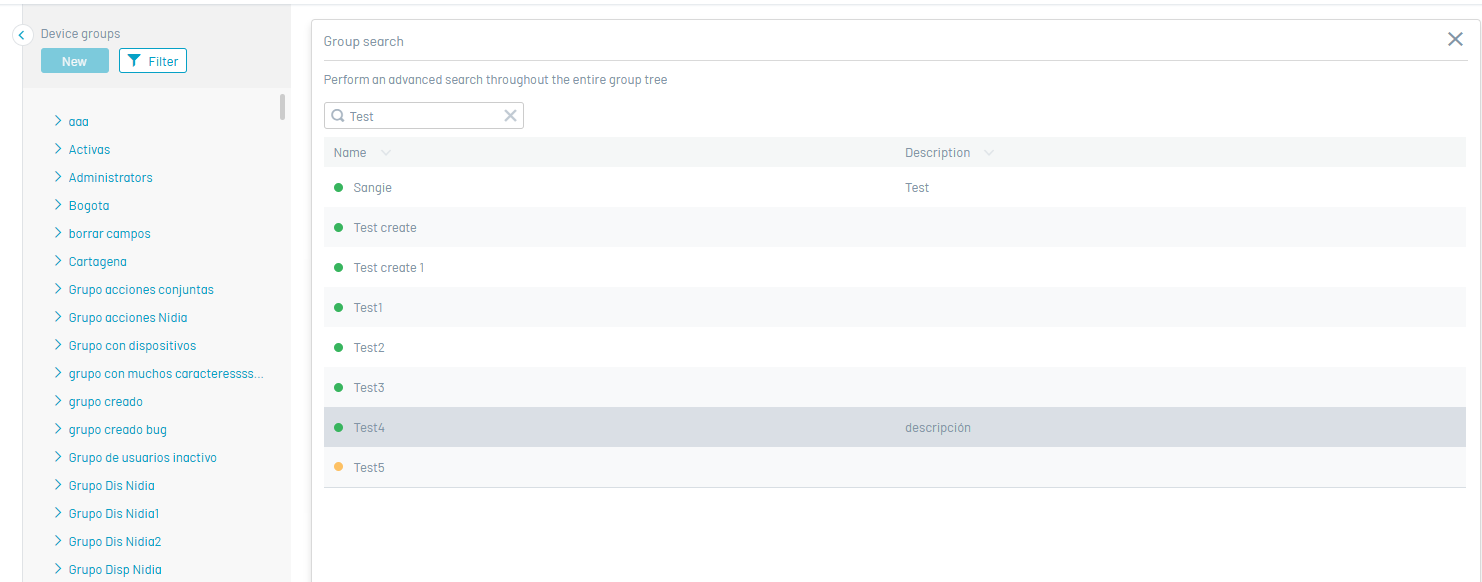The image size is (1482, 582).
Task: Click the magnifier icon in search box
Action: tap(338, 116)
